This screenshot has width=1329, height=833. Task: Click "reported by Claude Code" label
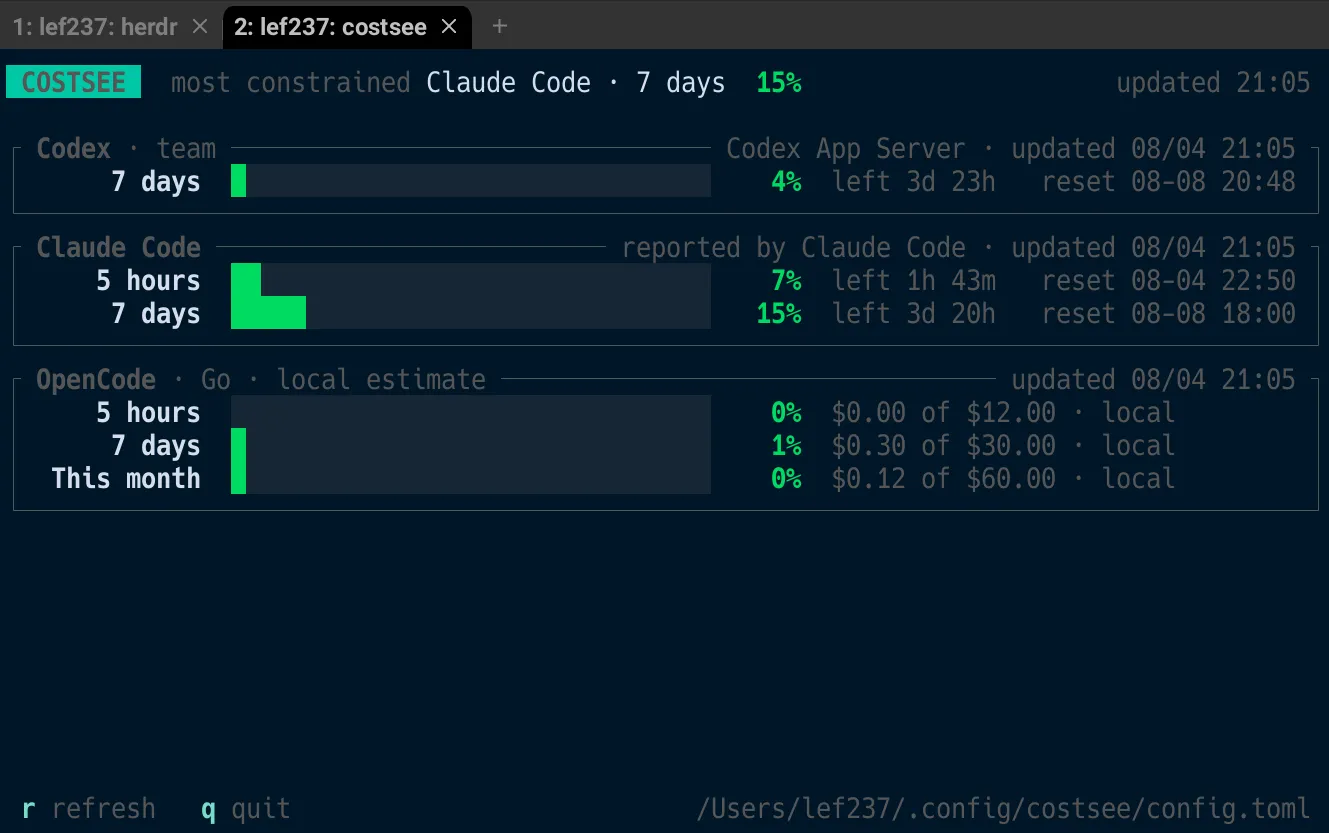(x=794, y=248)
